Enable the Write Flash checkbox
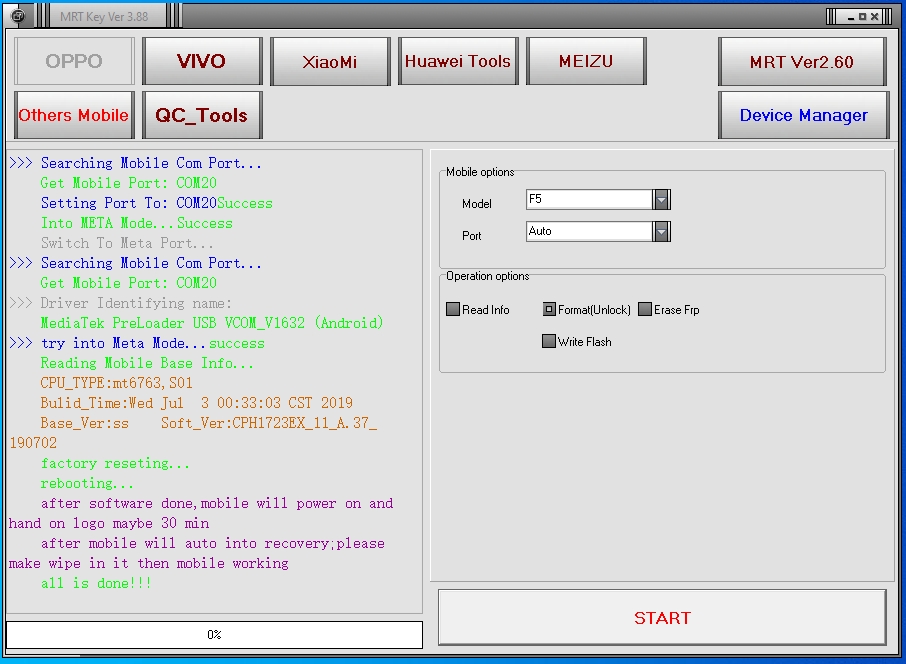The image size is (906, 664). (x=549, y=341)
